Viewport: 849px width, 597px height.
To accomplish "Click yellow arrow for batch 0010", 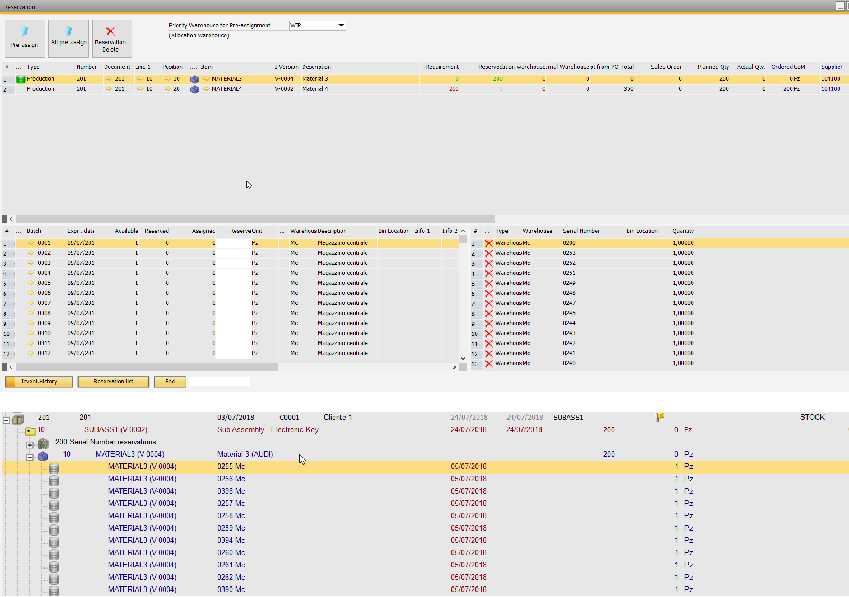I will pyautogui.click(x=31, y=333).
